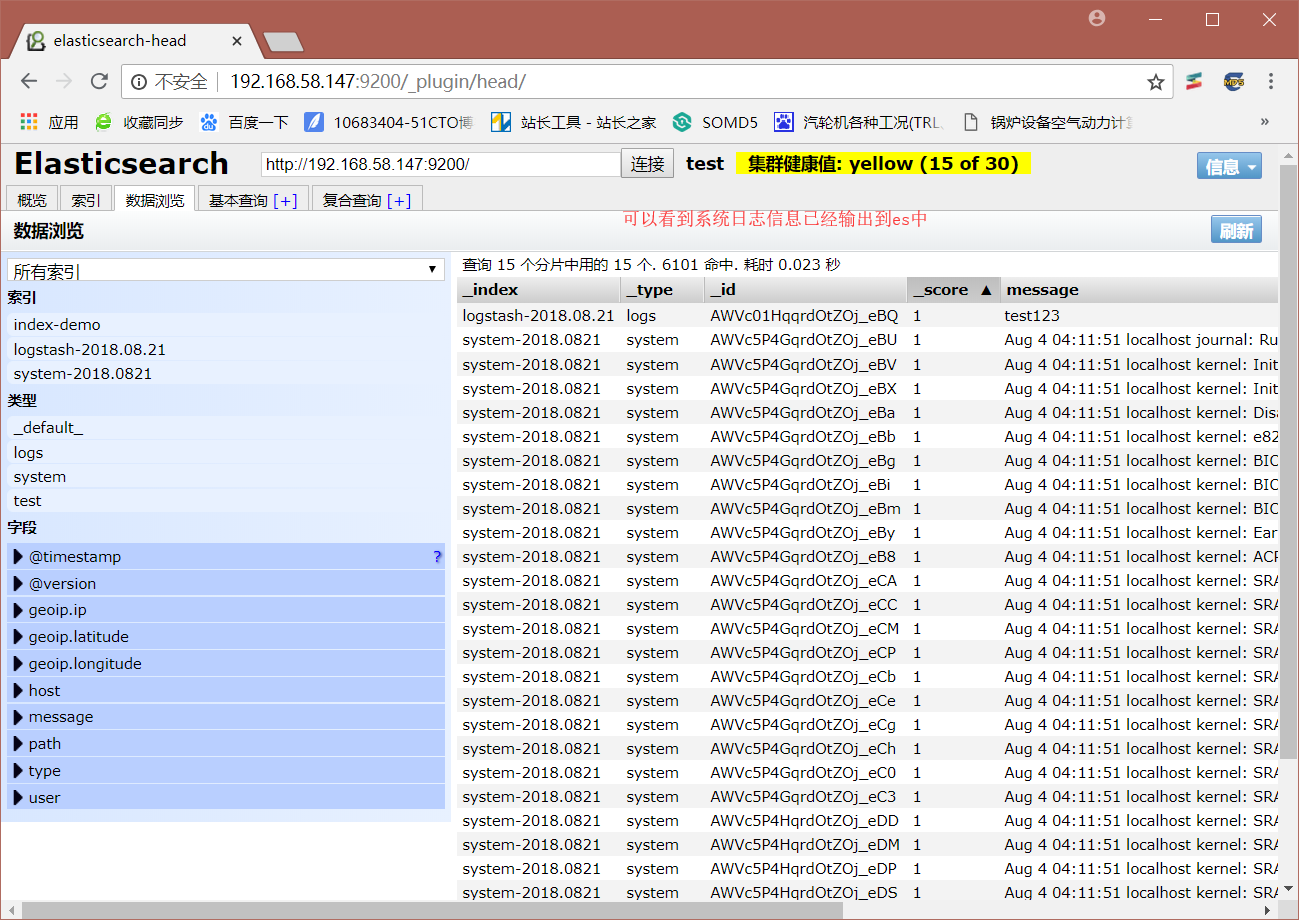The image size is (1299, 920).
Task: Click the browser forward arrow
Action: (64, 82)
